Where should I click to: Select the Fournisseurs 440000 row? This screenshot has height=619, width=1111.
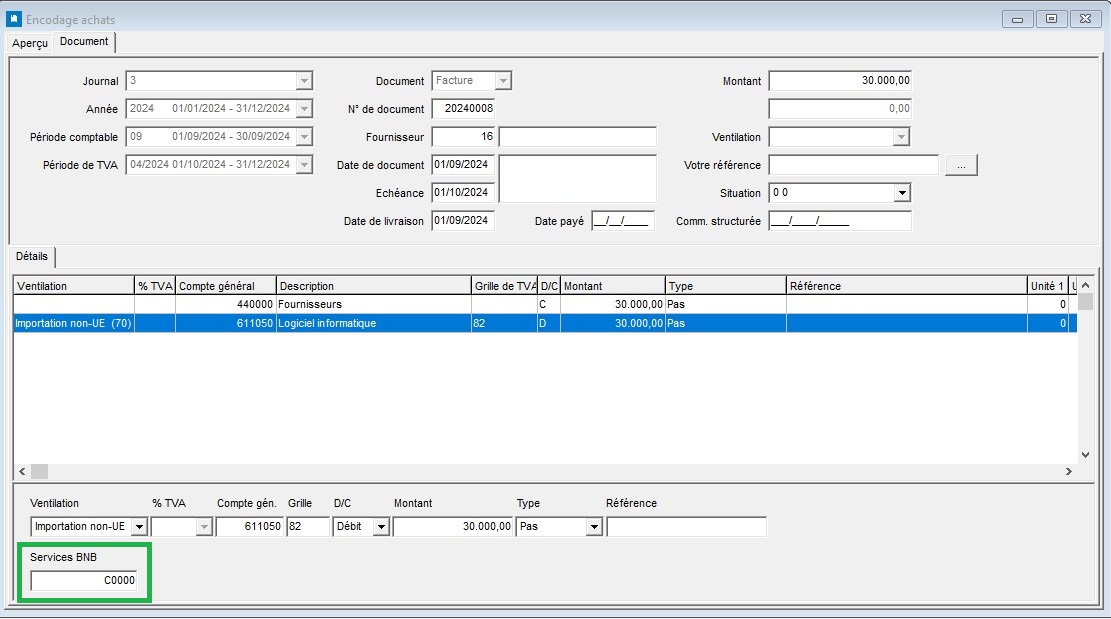(545, 305)
